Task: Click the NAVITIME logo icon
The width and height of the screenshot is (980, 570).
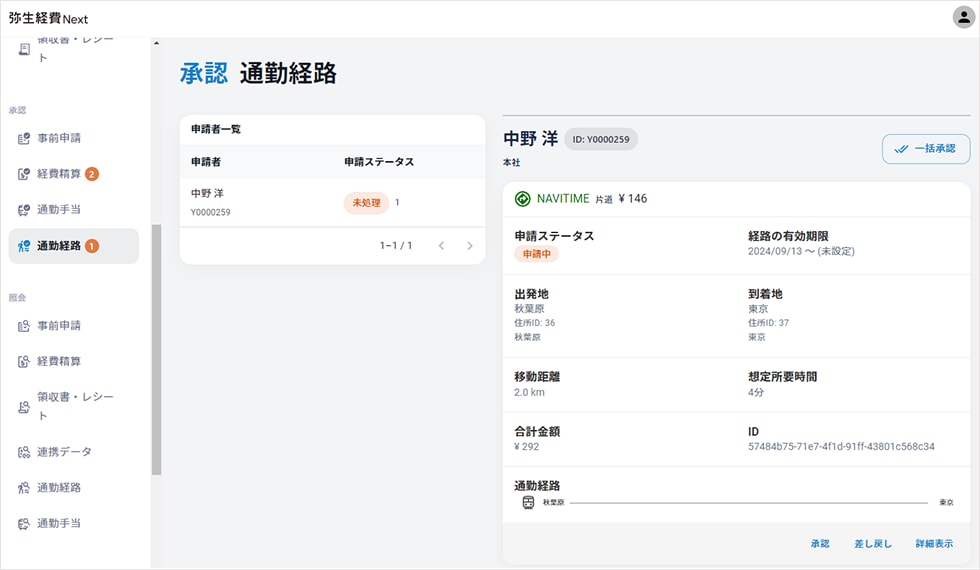Action: pos(522,199)
